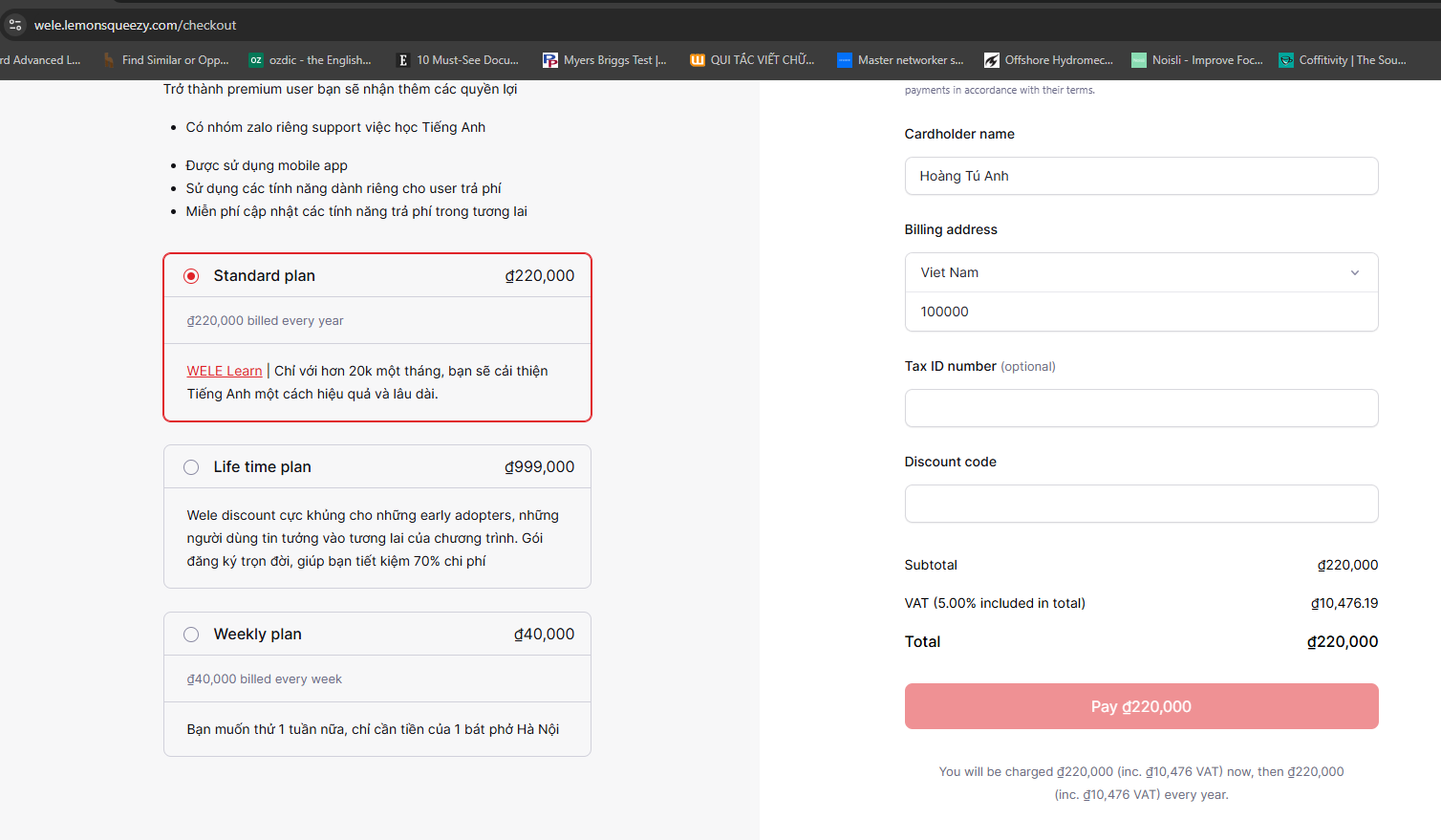This screenshot has height=840, width=1441.
Task: Select the Standard plan radio button
Action: (191, 276)
